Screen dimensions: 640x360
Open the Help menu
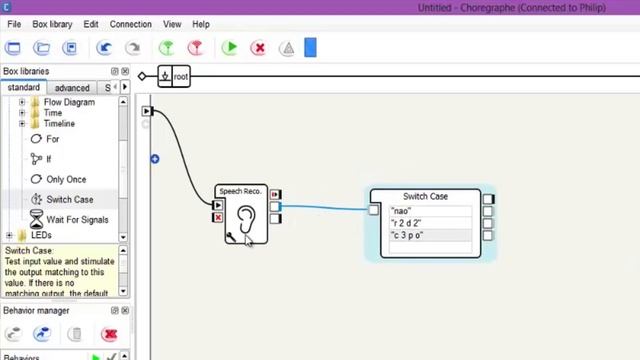[201, 24]
